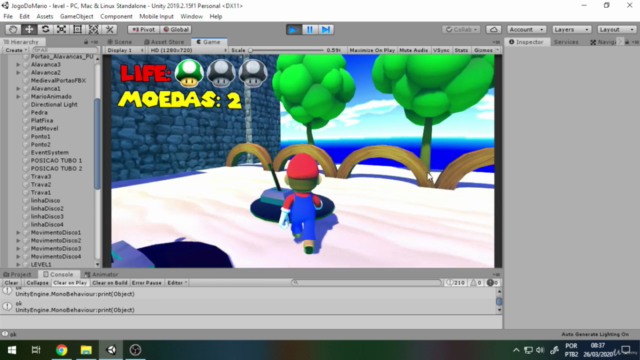640x360 pixels.
Task: Open the Gizmos dropdown
Action: pos(486,50)
